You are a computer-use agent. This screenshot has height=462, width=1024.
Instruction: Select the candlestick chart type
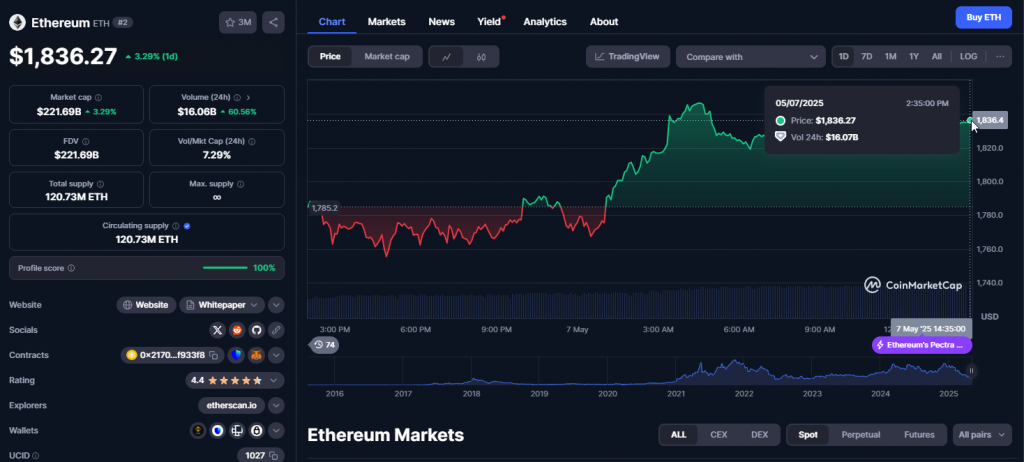(x=481, y=57)
